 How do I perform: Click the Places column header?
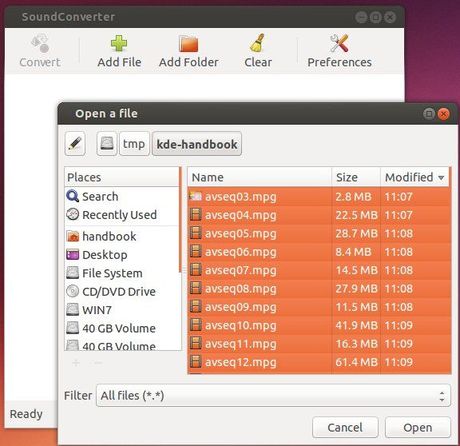[x=122, y=177]
